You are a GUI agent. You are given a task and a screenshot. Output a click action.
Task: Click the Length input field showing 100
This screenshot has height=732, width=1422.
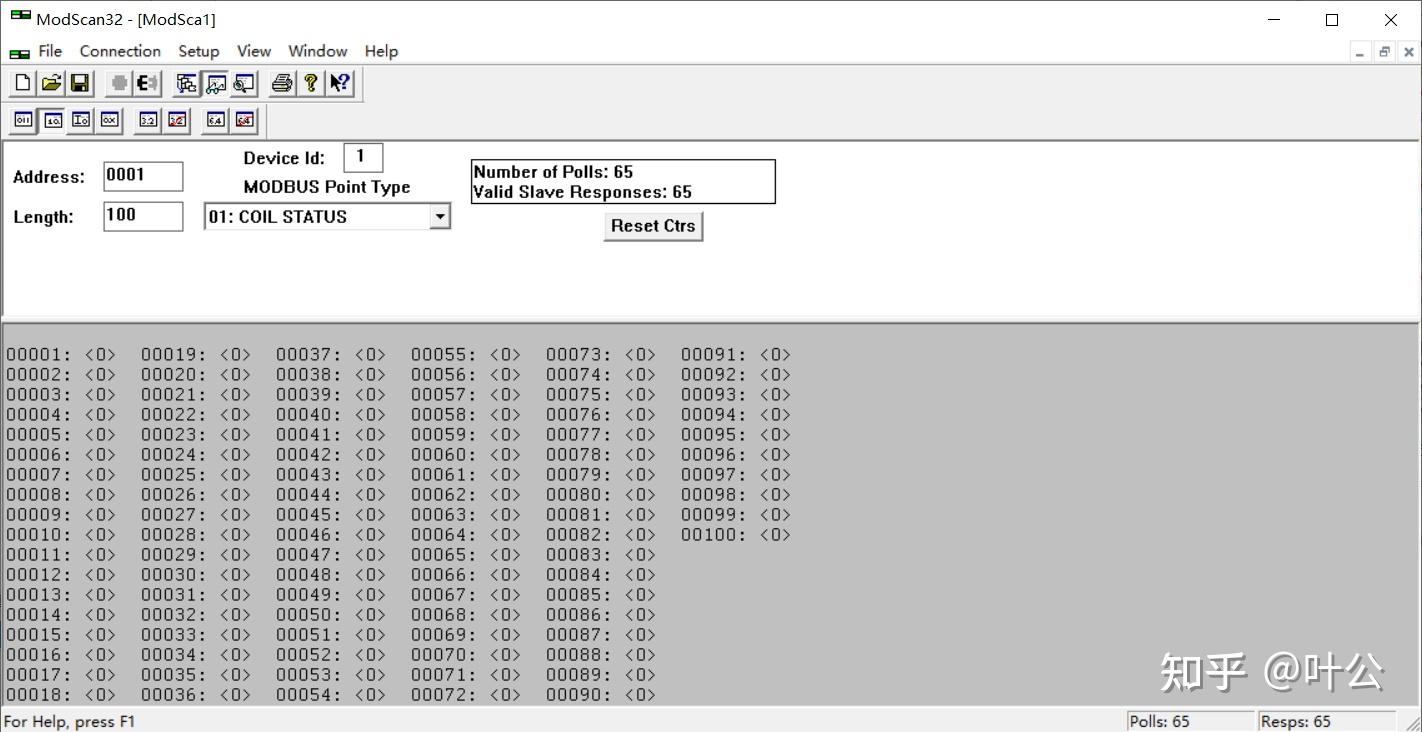pyautogui.click(x=143, y=216)
